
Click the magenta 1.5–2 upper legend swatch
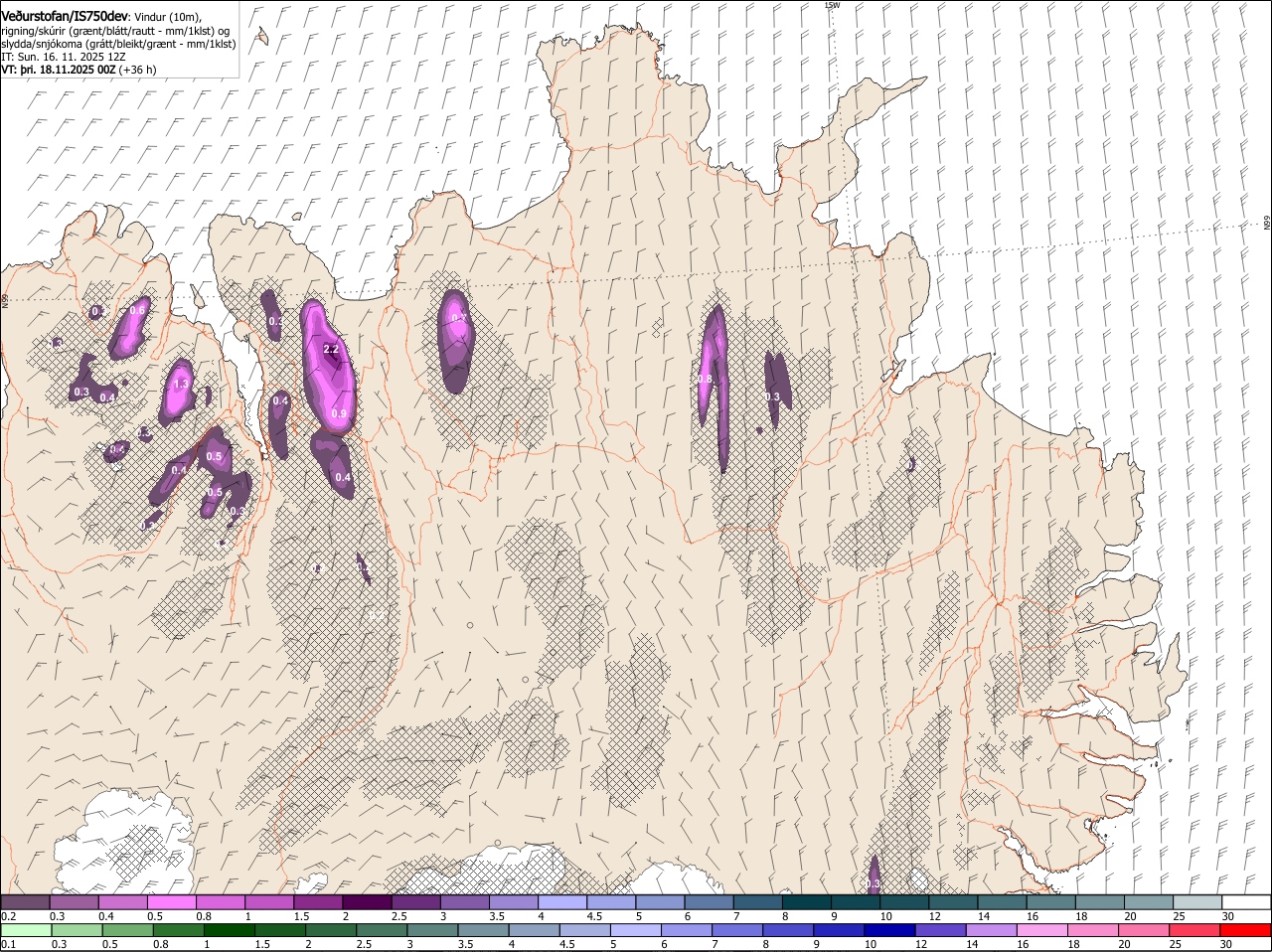[x=318, y=902]
